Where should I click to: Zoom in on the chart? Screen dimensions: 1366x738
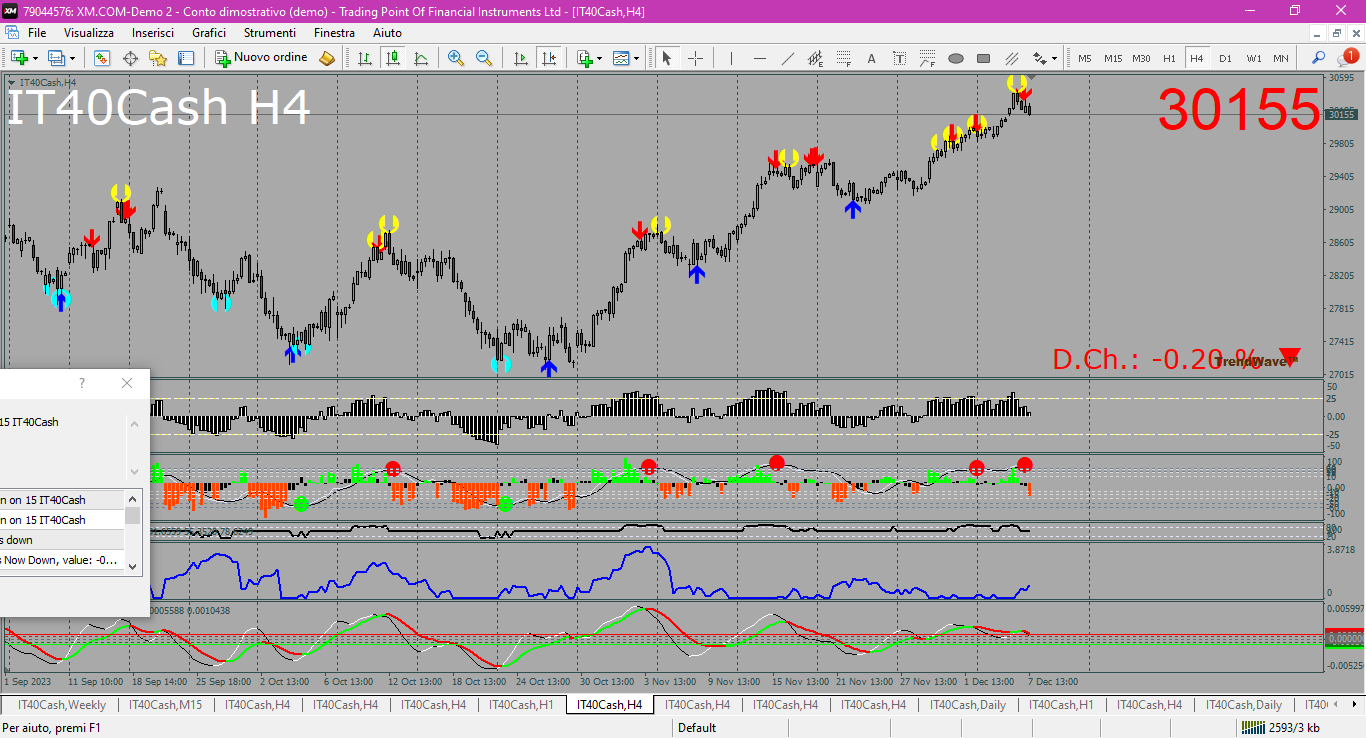[456, 58]
